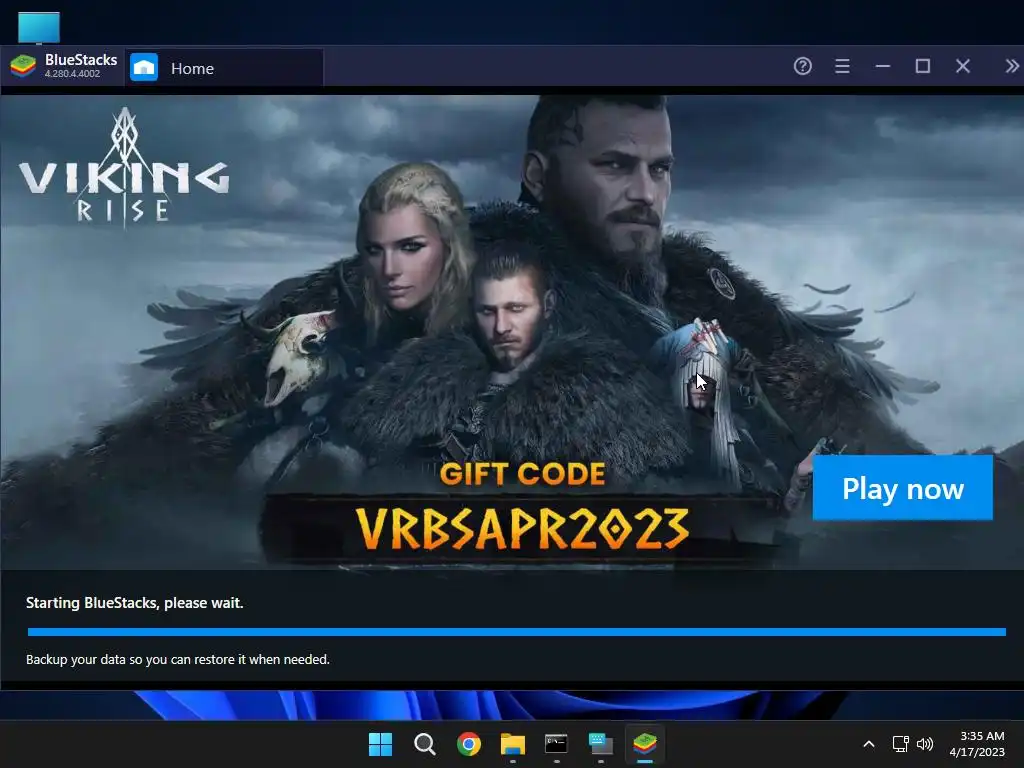Maximize the BlueStacks window

[x=923, y=66]
